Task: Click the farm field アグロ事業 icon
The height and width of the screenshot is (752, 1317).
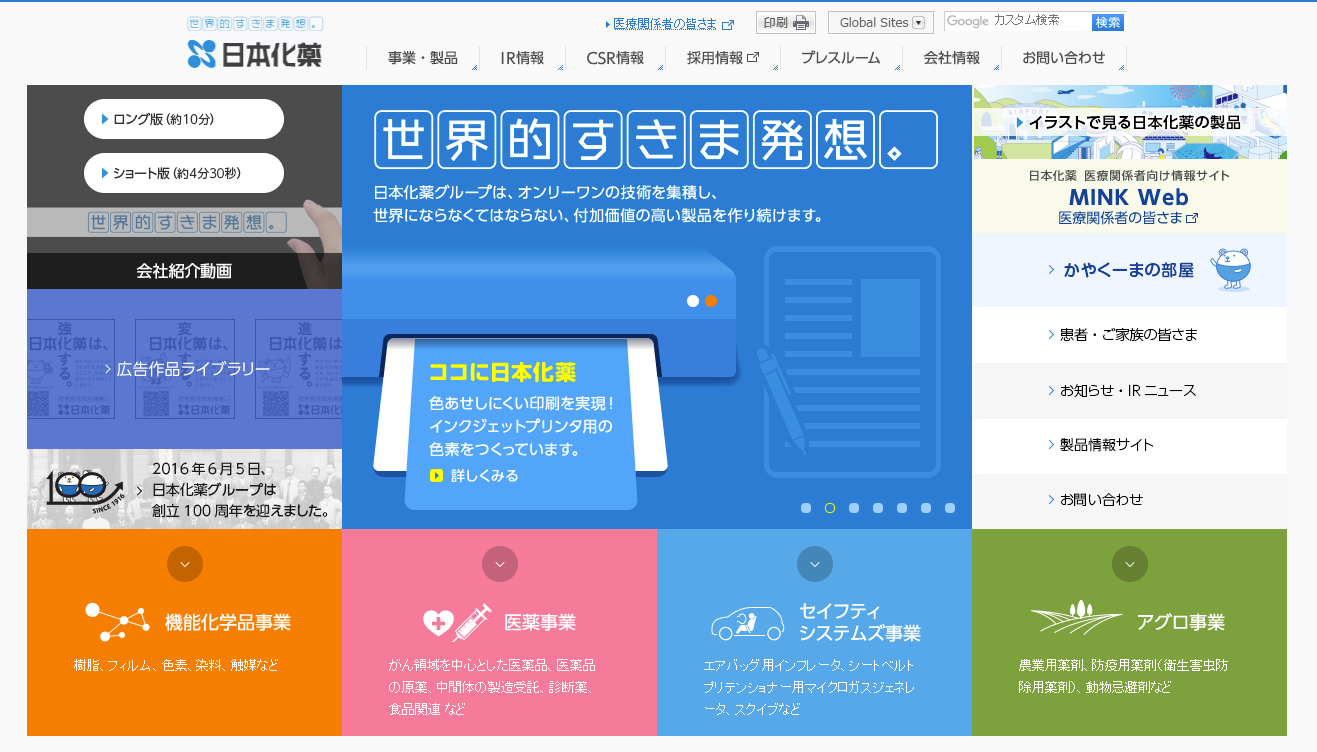Action: click(x=1076, y=618)
